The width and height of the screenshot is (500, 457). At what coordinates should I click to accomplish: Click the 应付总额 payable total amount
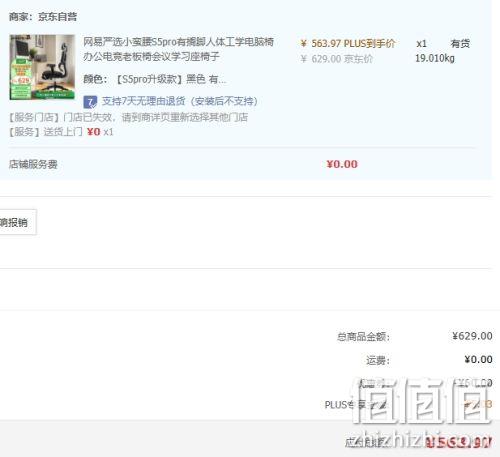pos(458,442)
